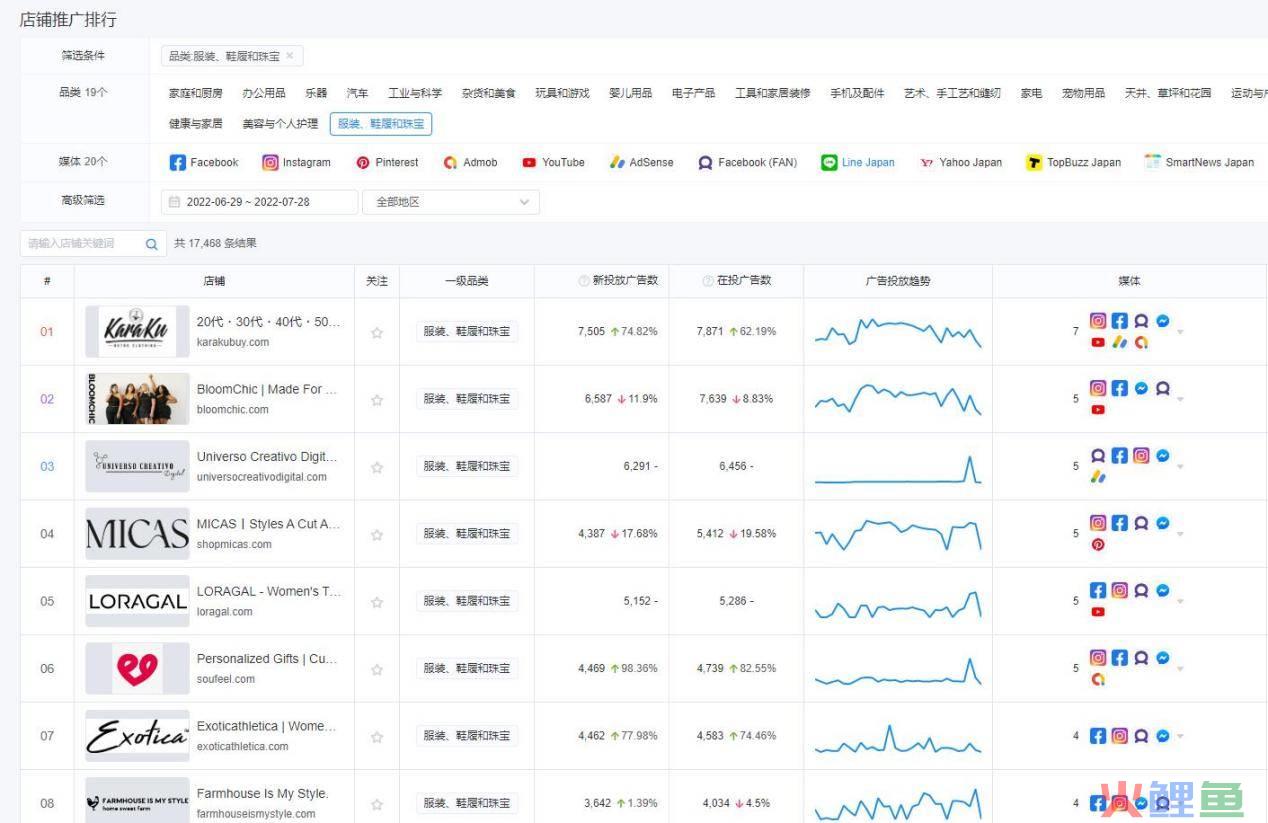Click the KaraKu store logo thumbnail

coord(137,332)
